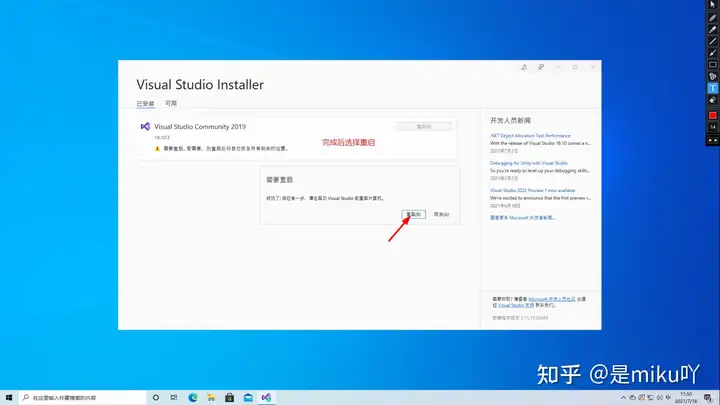This screenshot has height=405, width=720.
Task: Click the notifications bell icon in installer
Action: (x=524, y=68)
